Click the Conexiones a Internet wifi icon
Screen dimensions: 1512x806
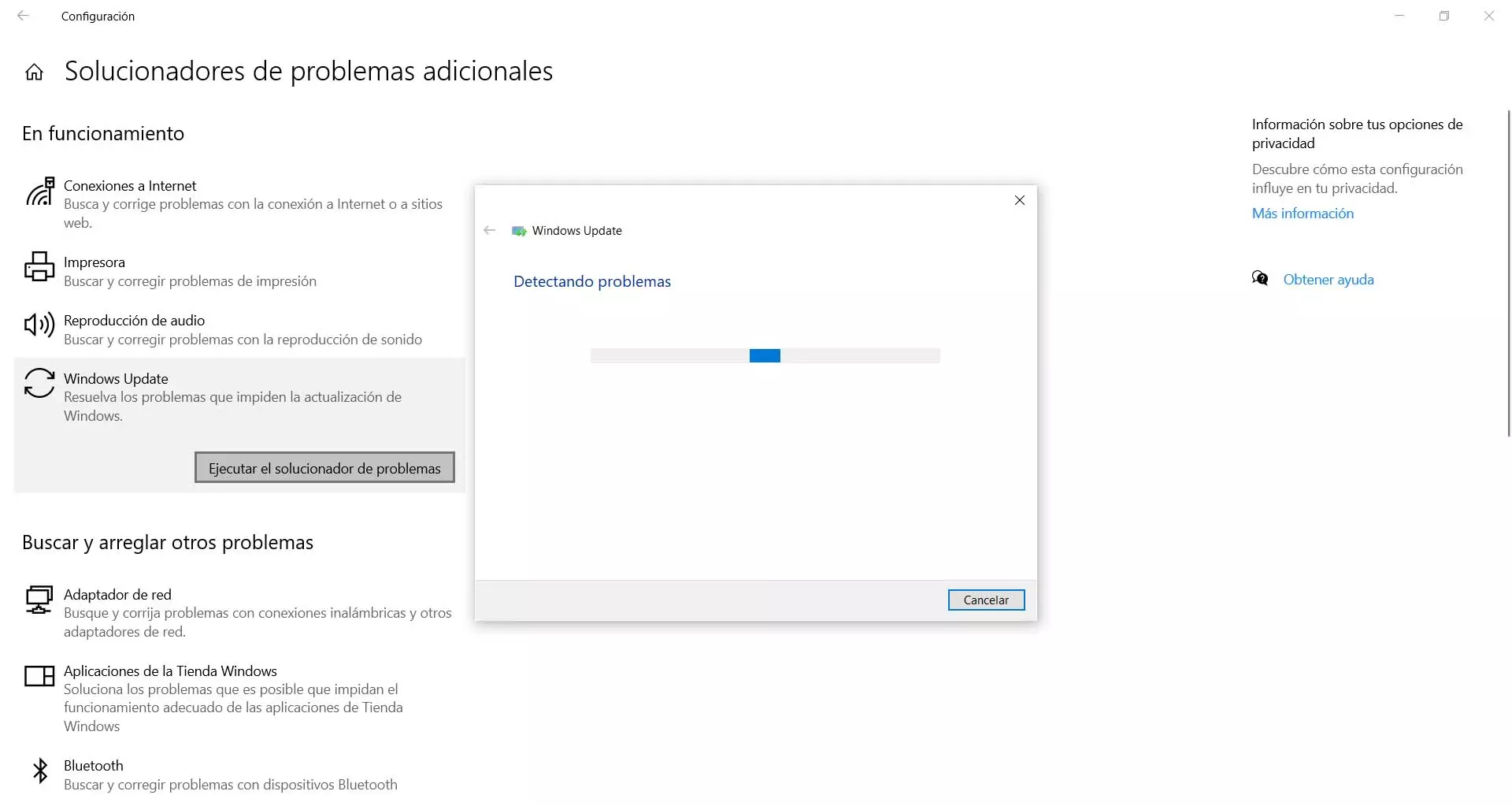click(x=39, y=191)
